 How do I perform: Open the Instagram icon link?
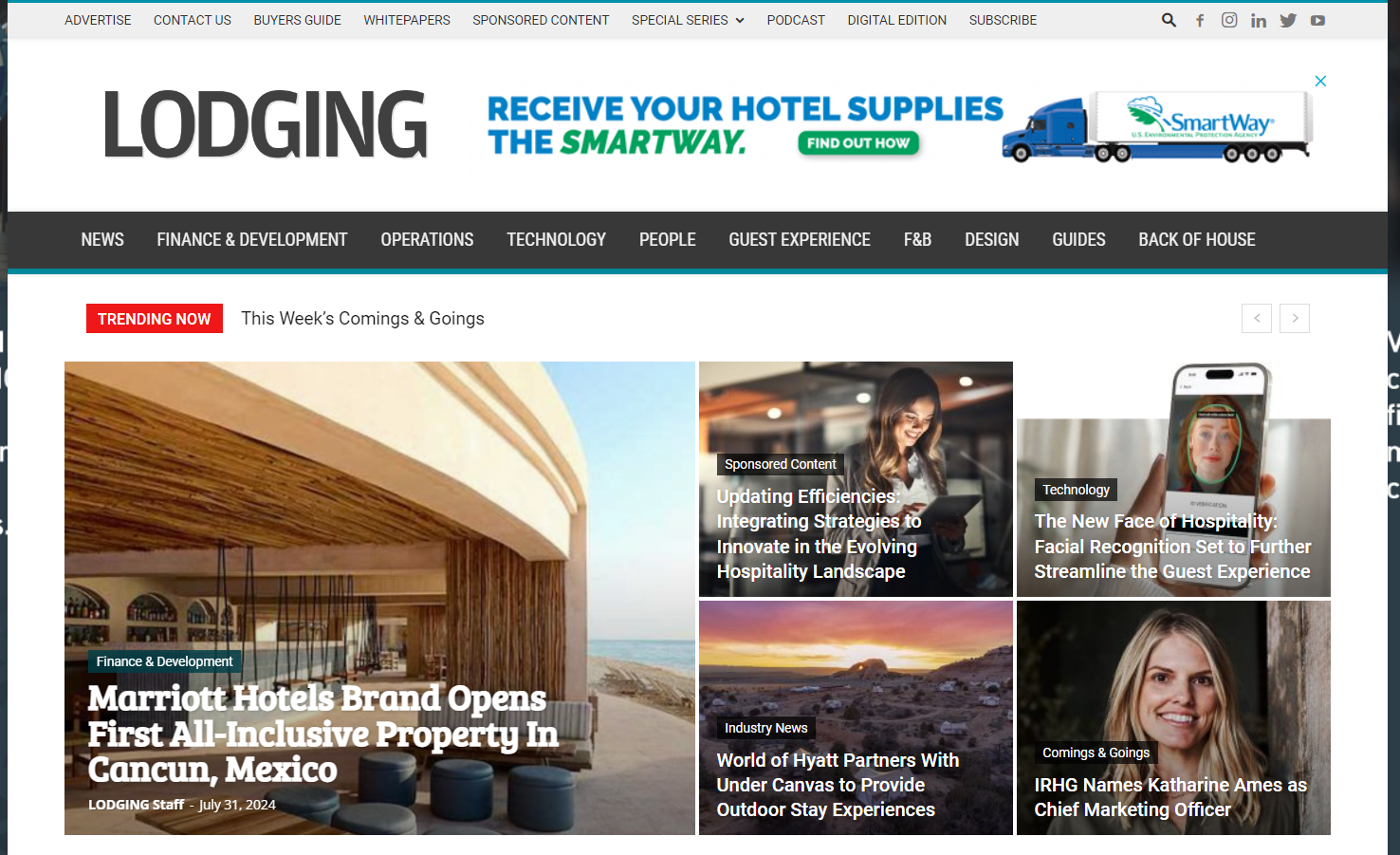click(x=1229, y=20)
